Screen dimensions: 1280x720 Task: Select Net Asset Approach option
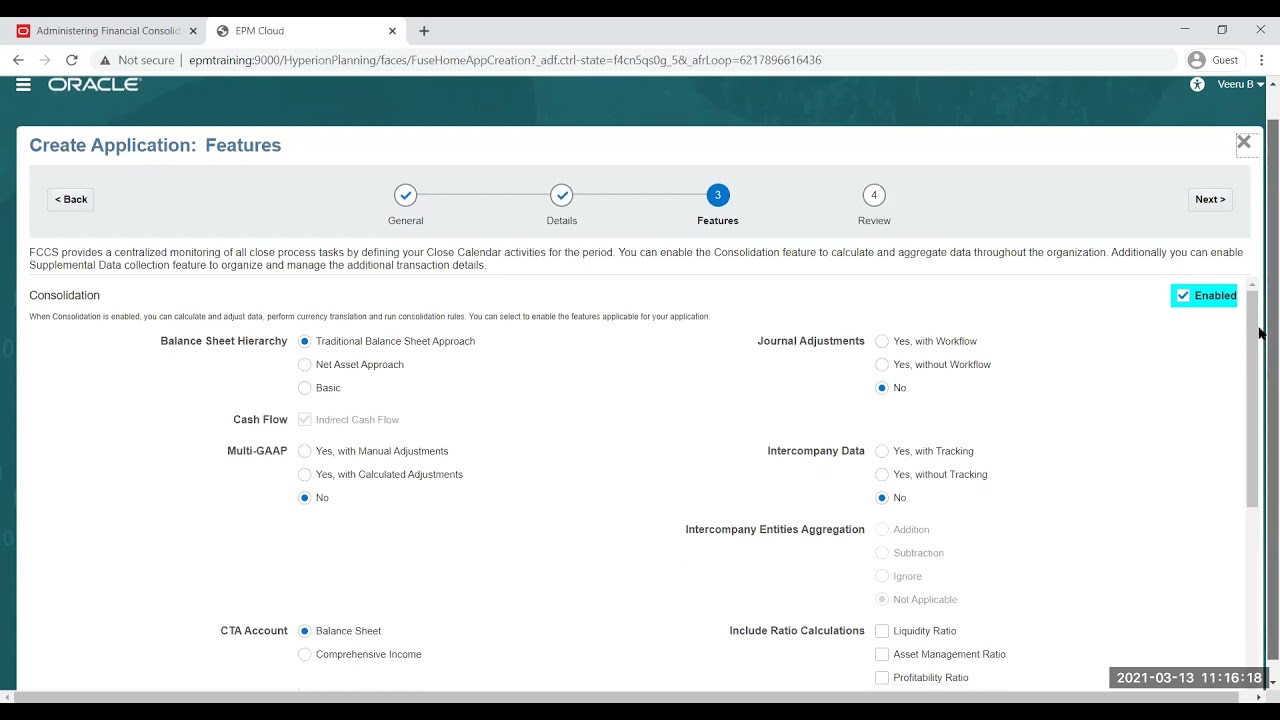coord(305,364)
